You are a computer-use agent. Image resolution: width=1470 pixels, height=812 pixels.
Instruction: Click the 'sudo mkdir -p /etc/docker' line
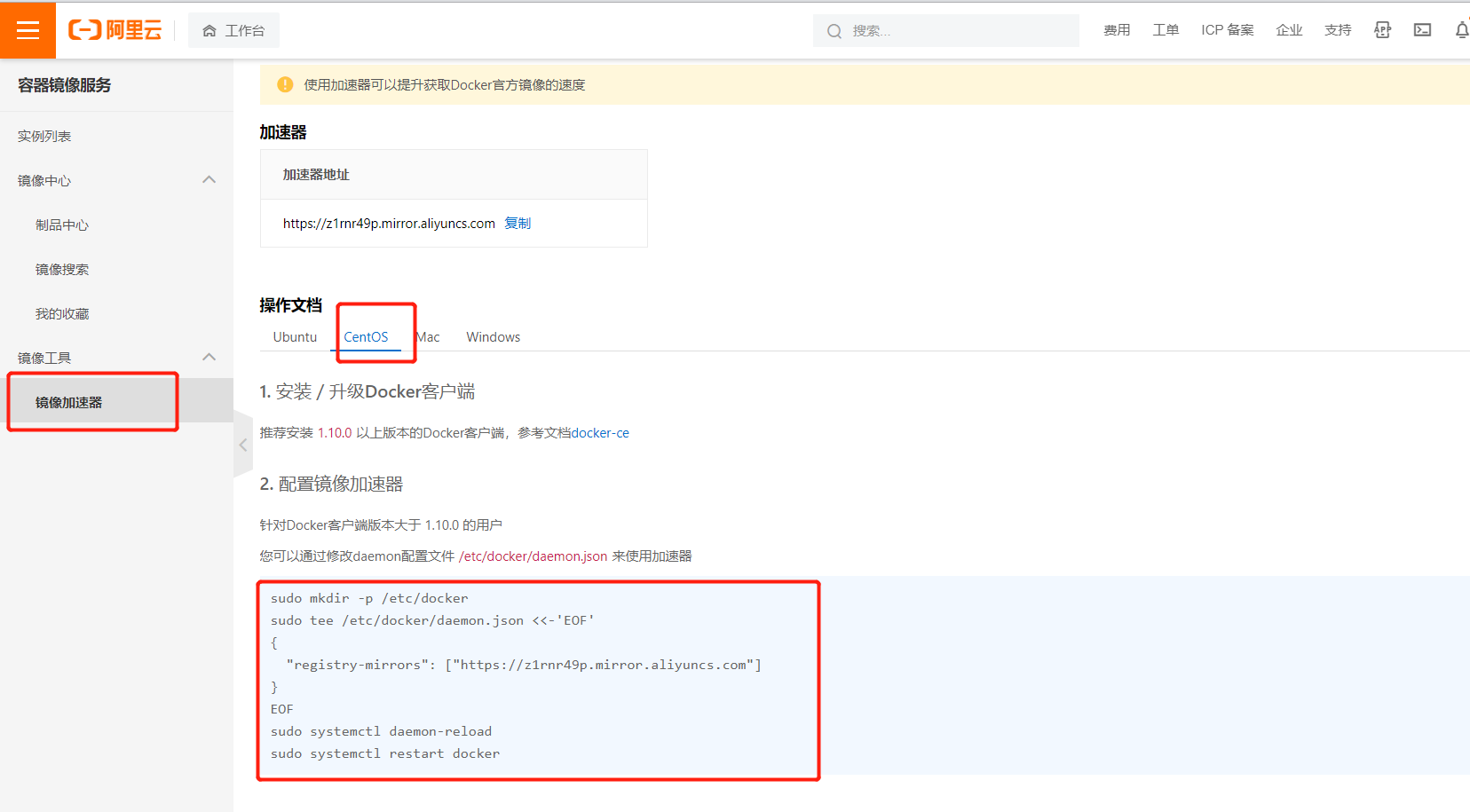click(369, 598)
